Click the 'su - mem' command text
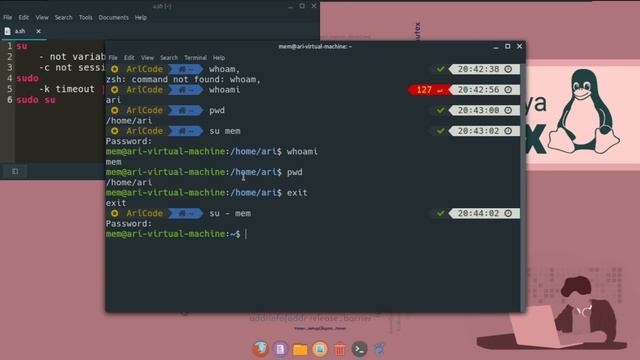The width and height of the screenshot is (640, 360). (x=230, y=213)
